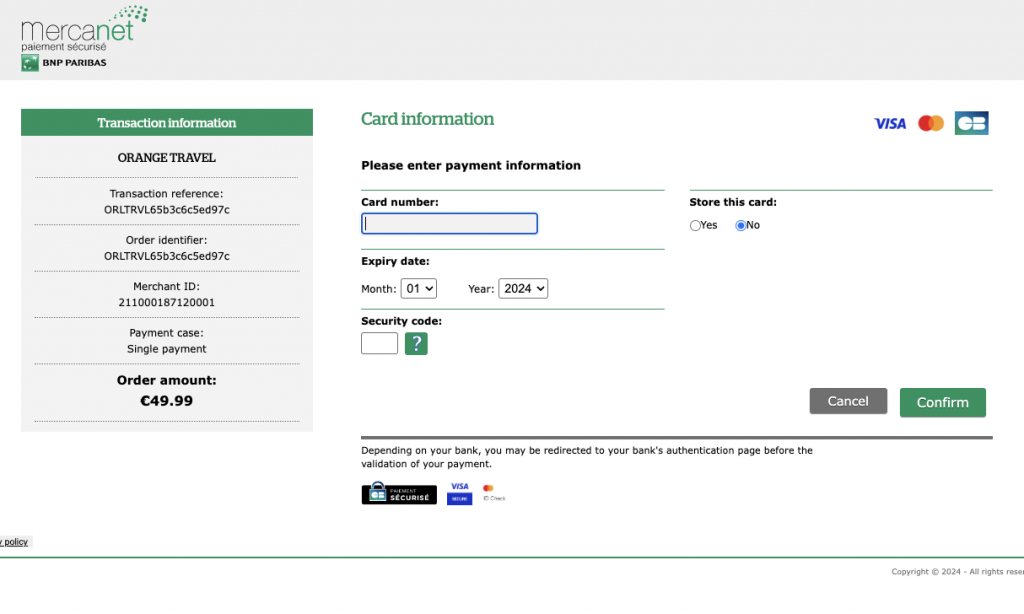Open the privacy policy link
The height and width of the screenshot is (614, 1024).
pos(14,542)
